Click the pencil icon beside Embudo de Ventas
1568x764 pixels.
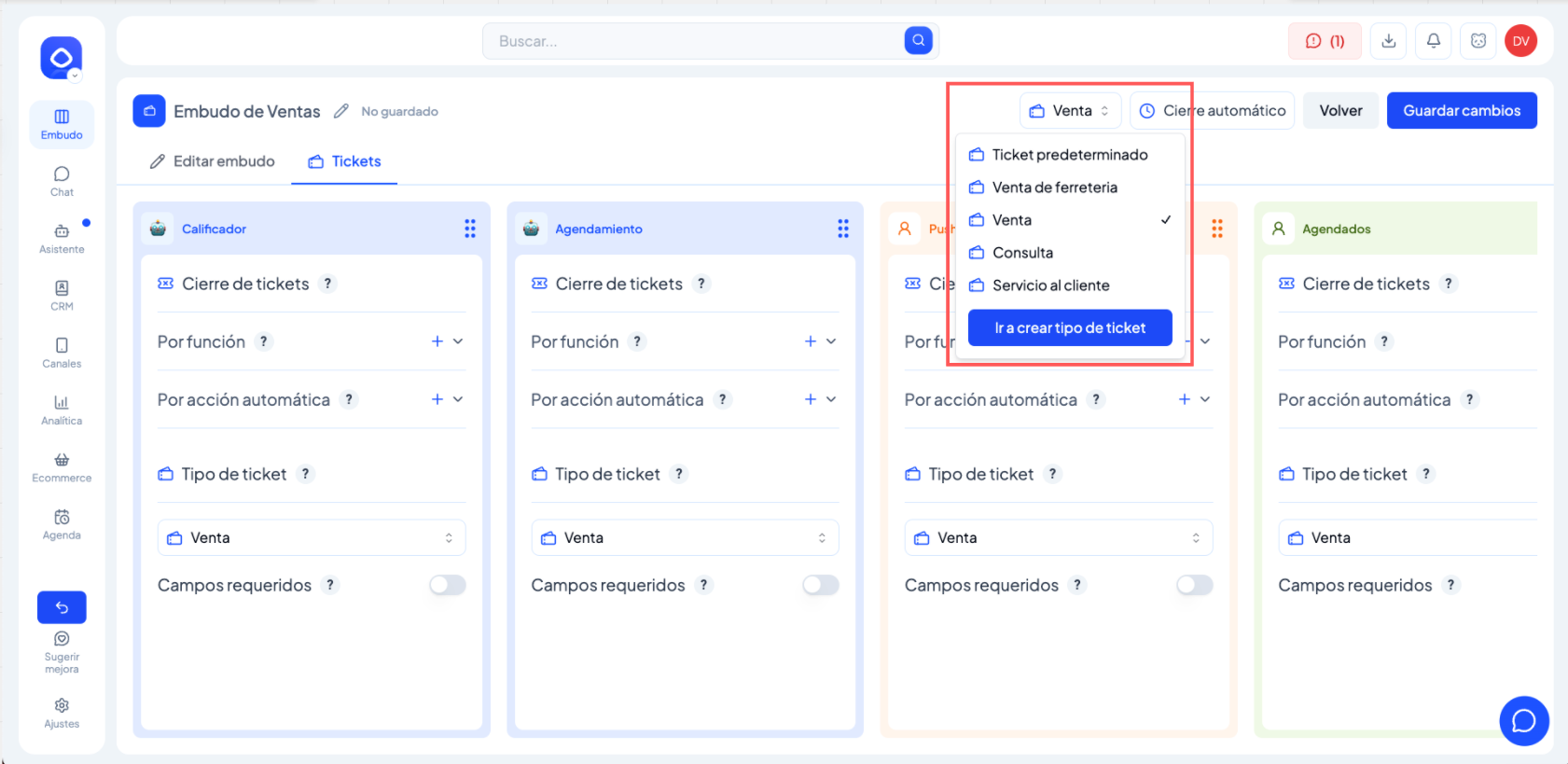(x=341, y=111)
